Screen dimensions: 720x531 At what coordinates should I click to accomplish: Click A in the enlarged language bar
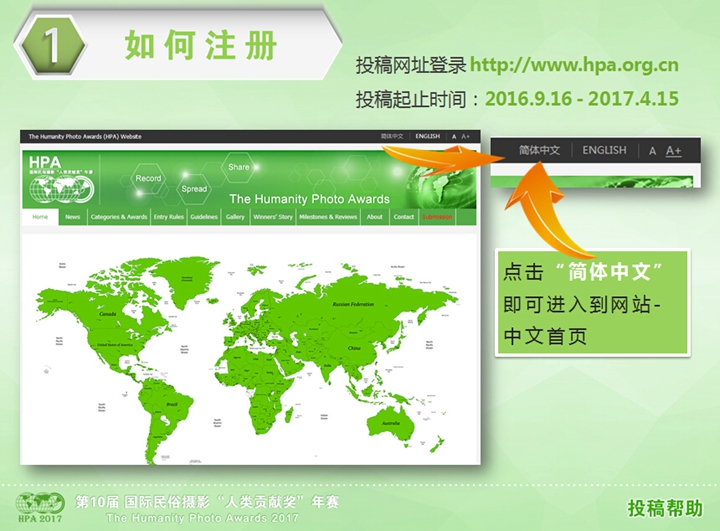tap(652, 151)
